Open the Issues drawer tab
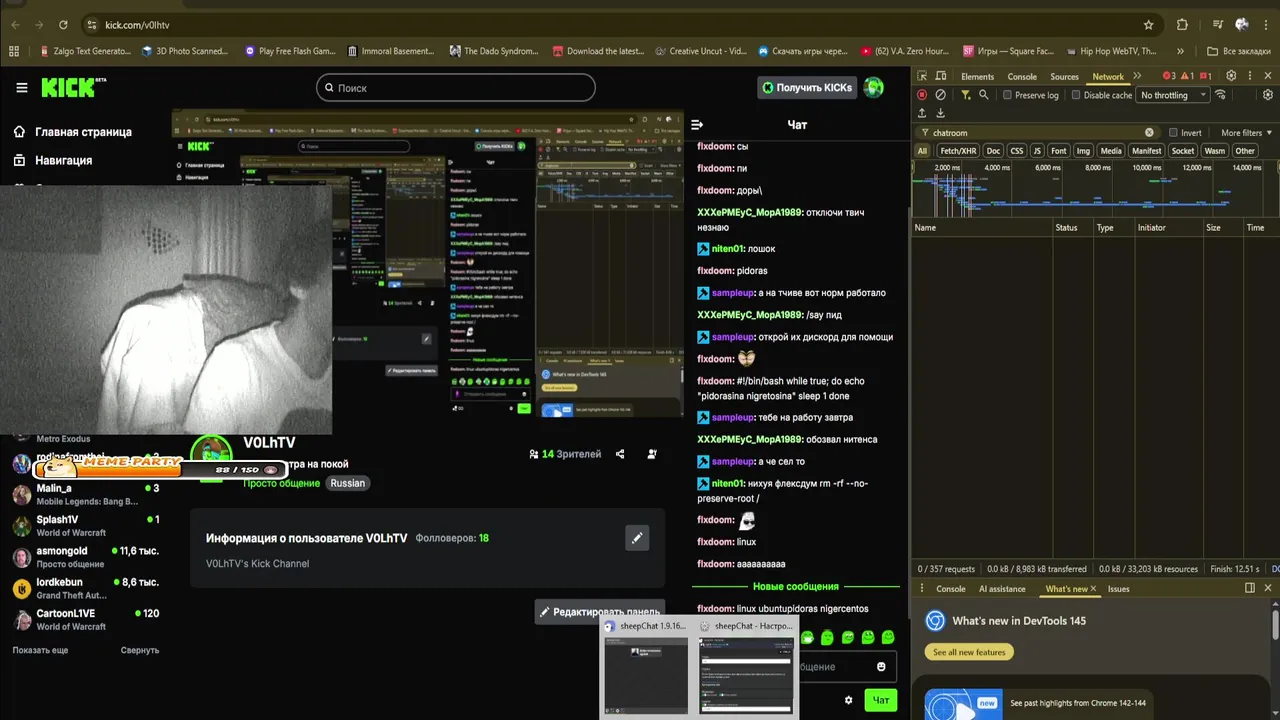Screen dimensions: 1280x720 point(1118,589)
